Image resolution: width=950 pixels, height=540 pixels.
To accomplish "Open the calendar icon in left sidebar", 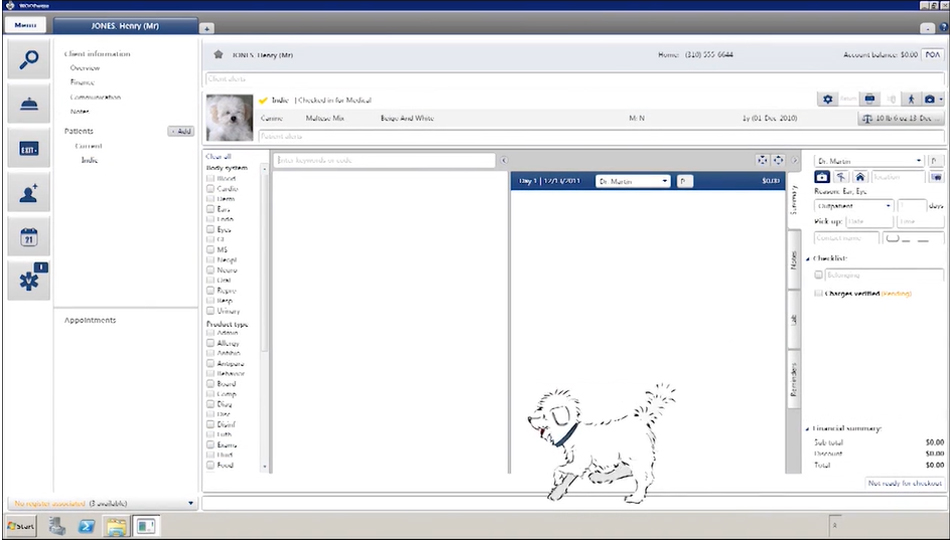I will click(28, 237).
